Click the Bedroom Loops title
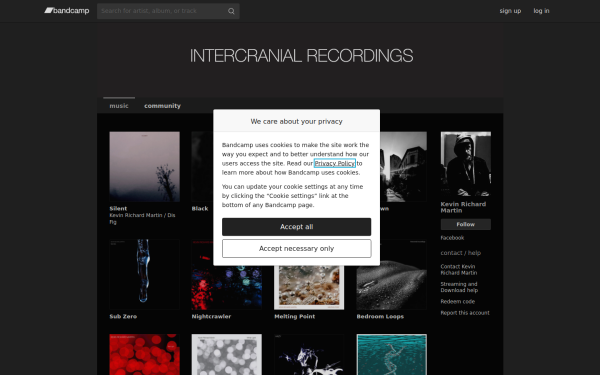The height and width of the screenshot is (375, 600). point(380,316)
